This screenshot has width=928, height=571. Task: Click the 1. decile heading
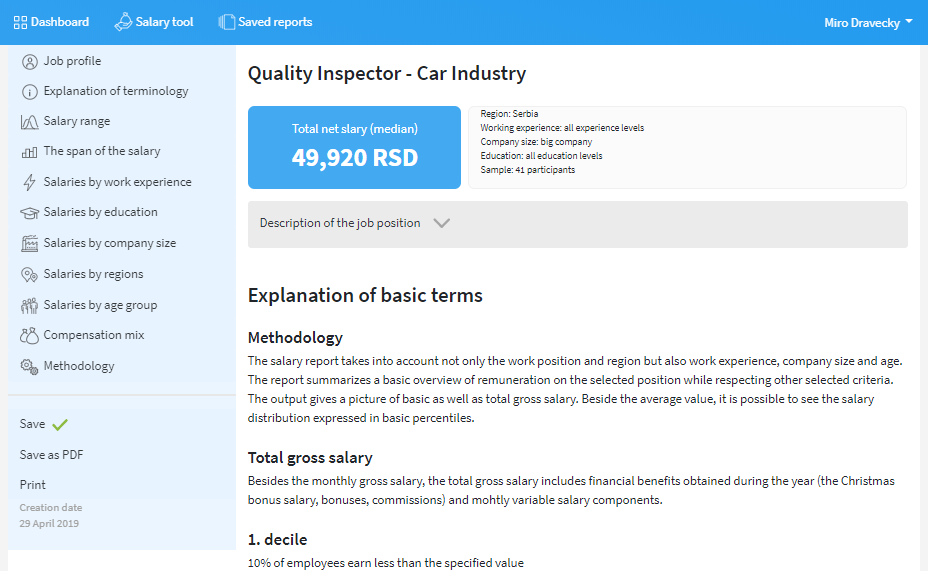tap(278, 540)
